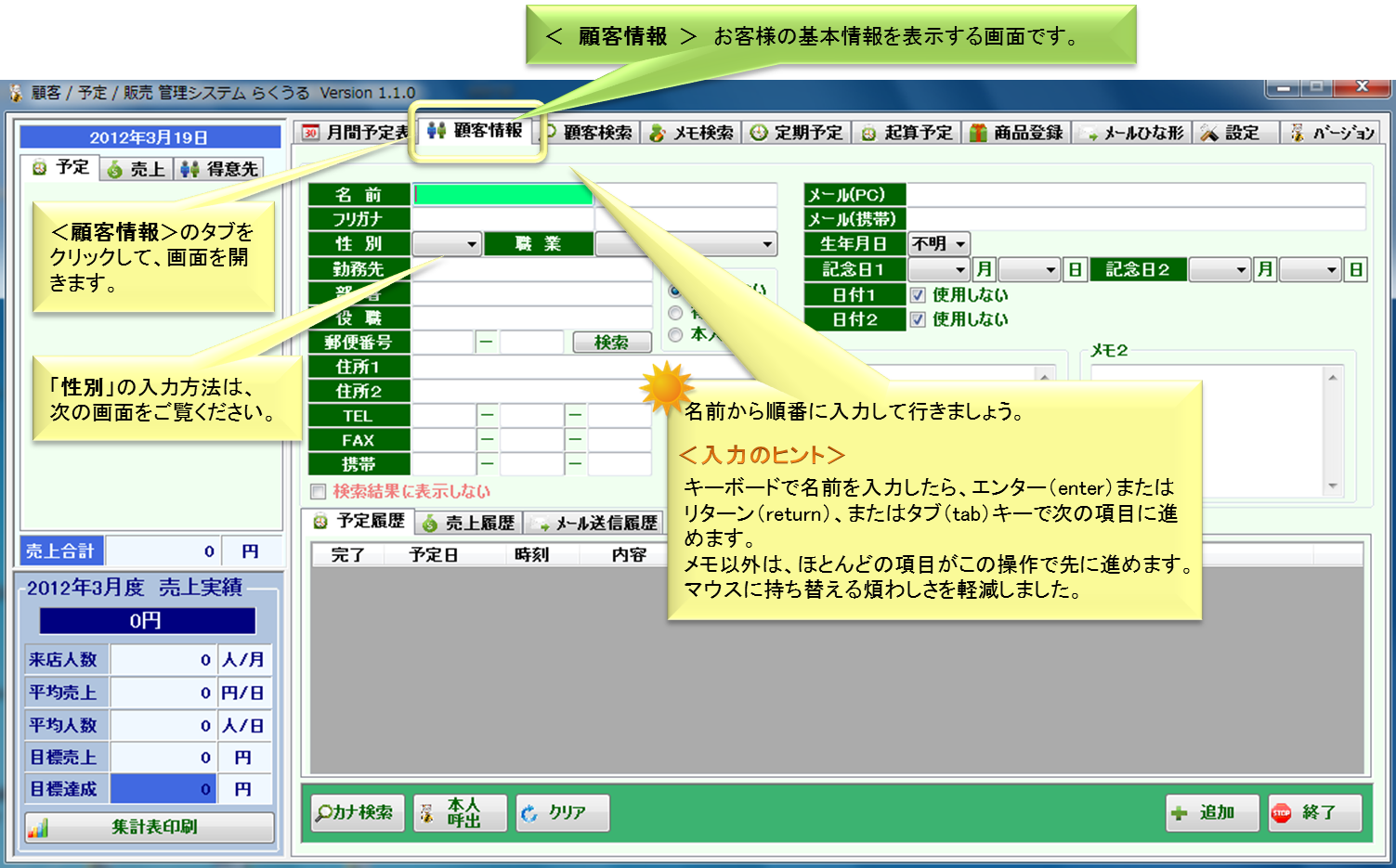
Task: Open the 起算予定 tab
Action: 907,133
